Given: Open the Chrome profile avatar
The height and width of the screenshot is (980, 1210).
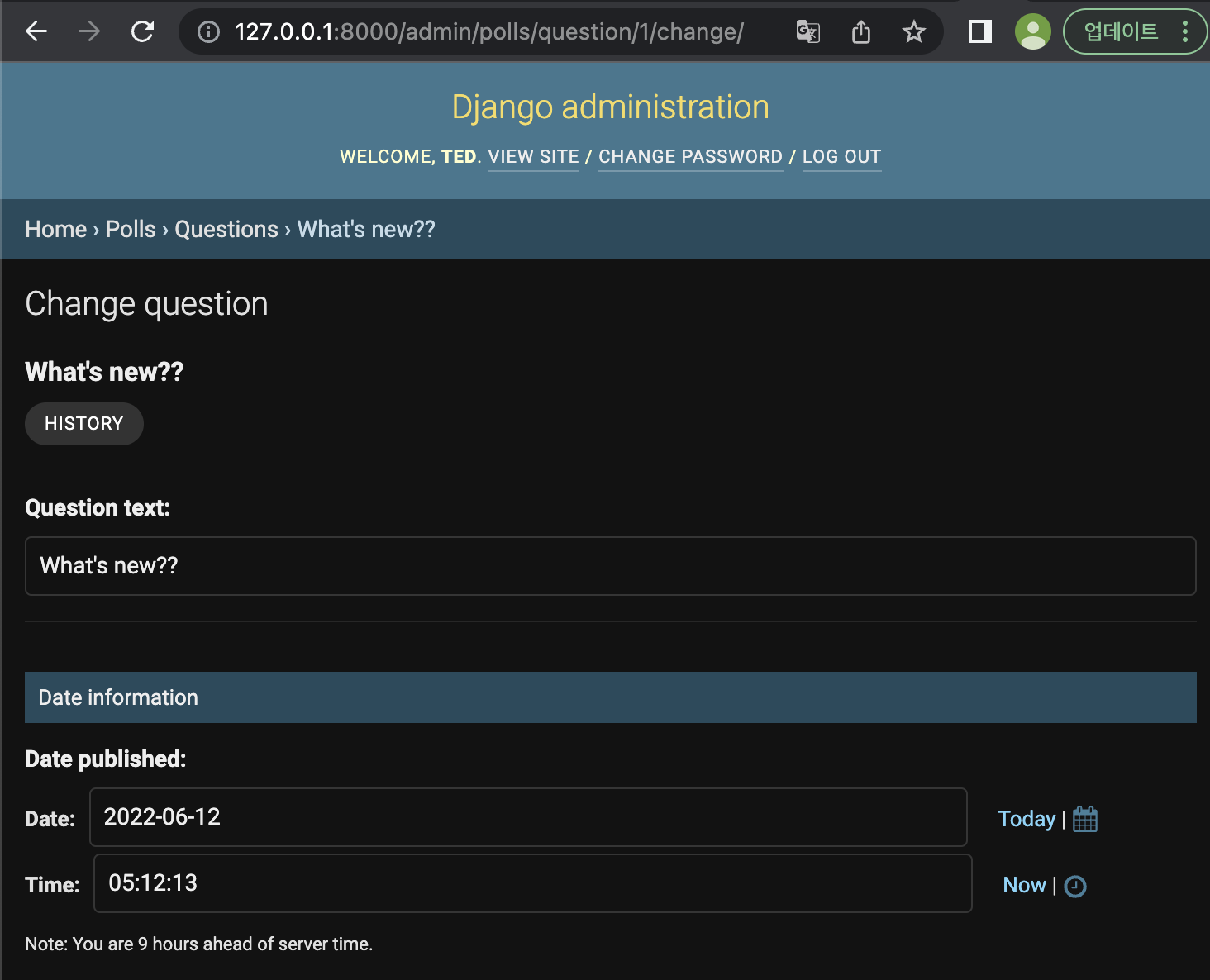Looking at the screenshot, I should click(x=1032, y=31).
